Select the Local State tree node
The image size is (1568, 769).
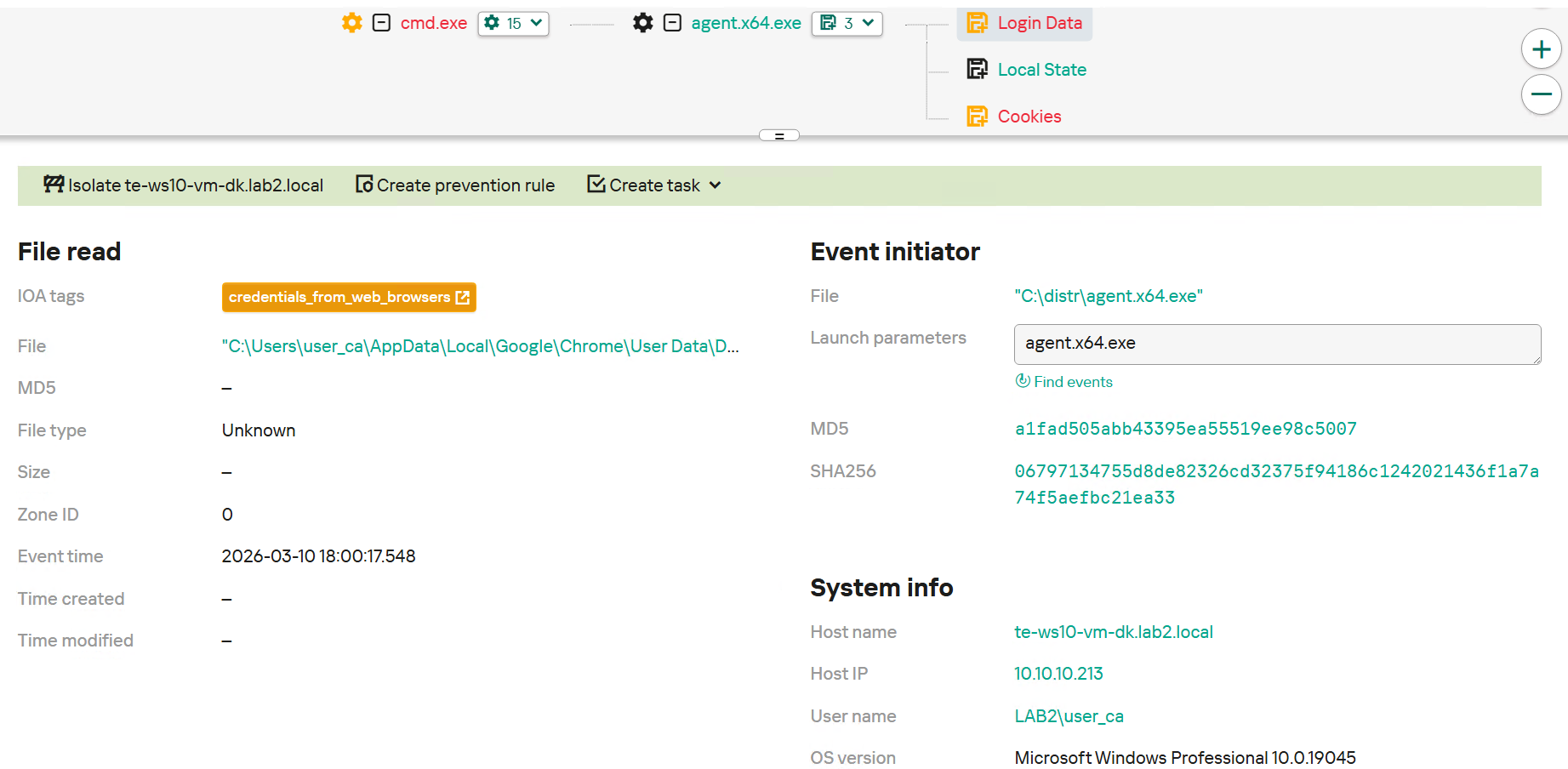[x=1041, y=70]
